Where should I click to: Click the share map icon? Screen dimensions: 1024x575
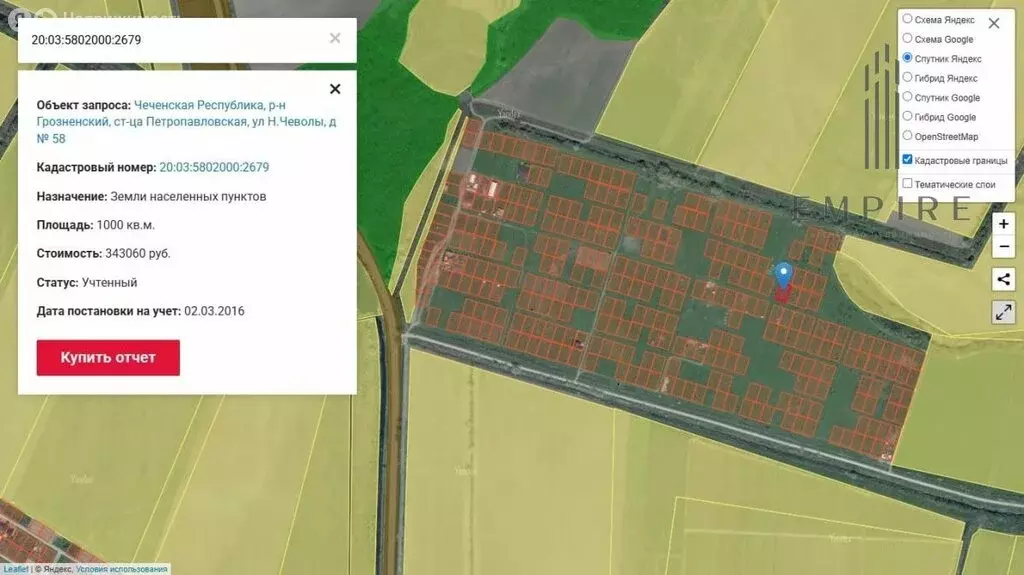coord(1003,279)
